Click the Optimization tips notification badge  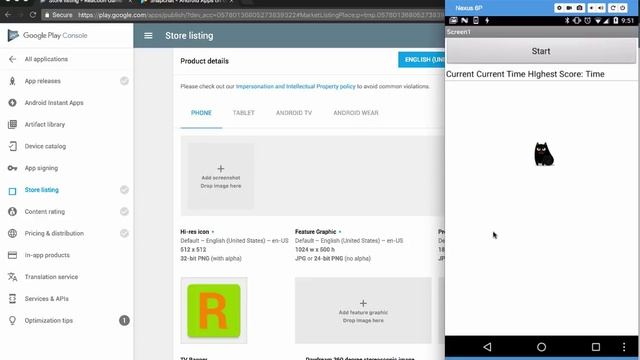124,320
